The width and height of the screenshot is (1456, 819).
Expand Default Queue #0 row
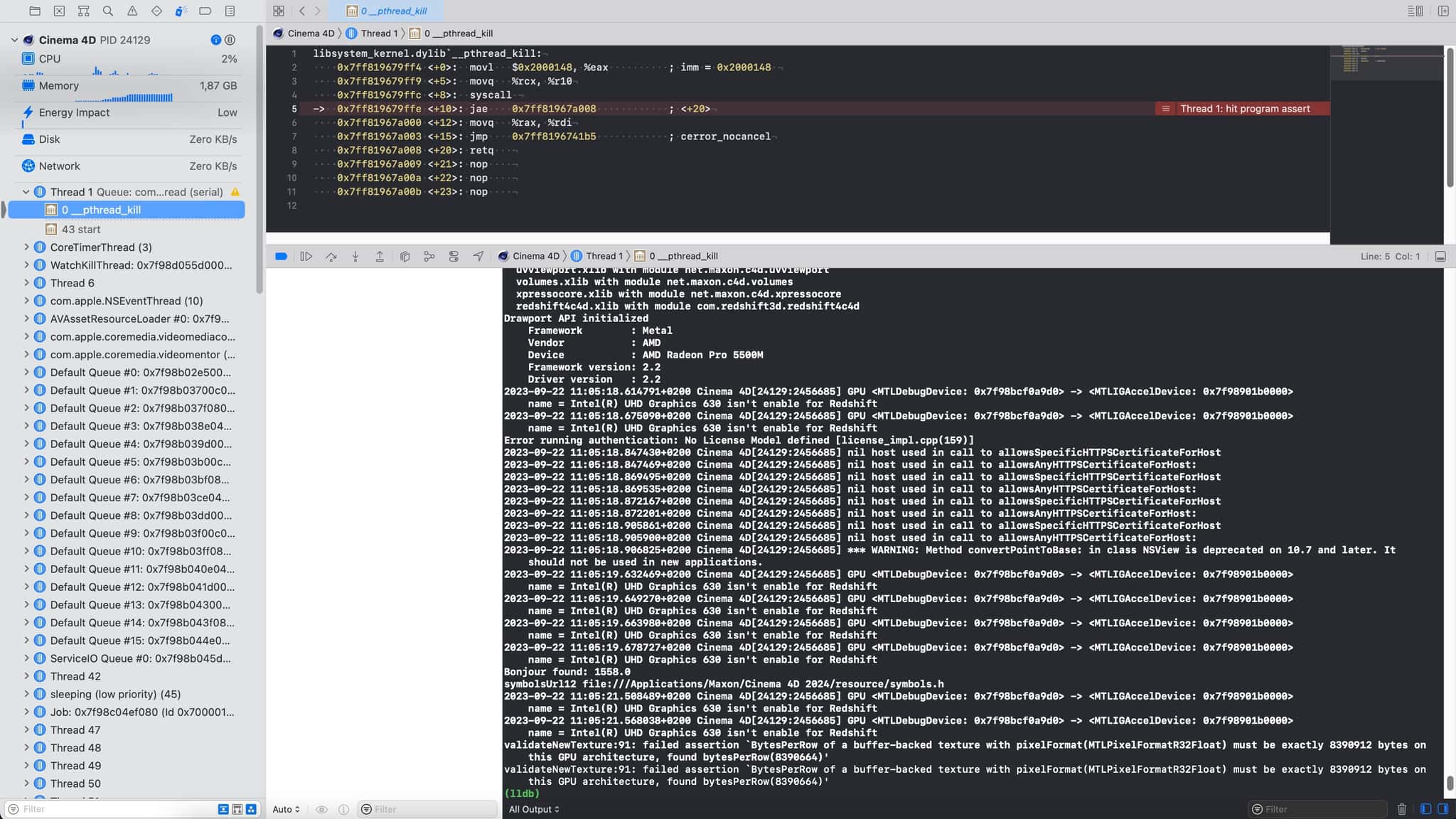click(26, 373)
